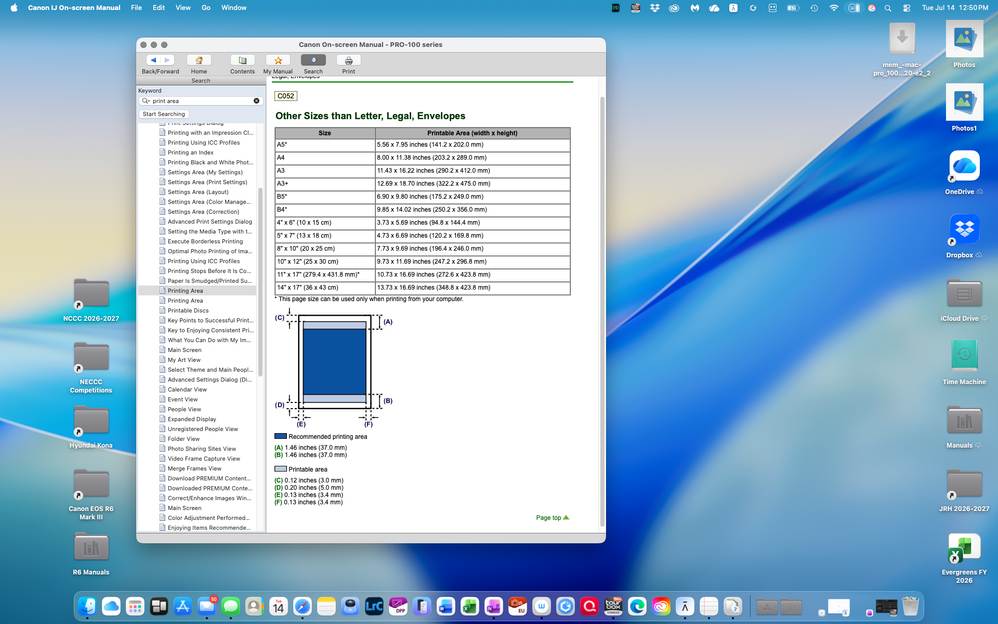Open My Manual star icon
The height and width of the screenshot is (624, 998).
pos(278,60)
